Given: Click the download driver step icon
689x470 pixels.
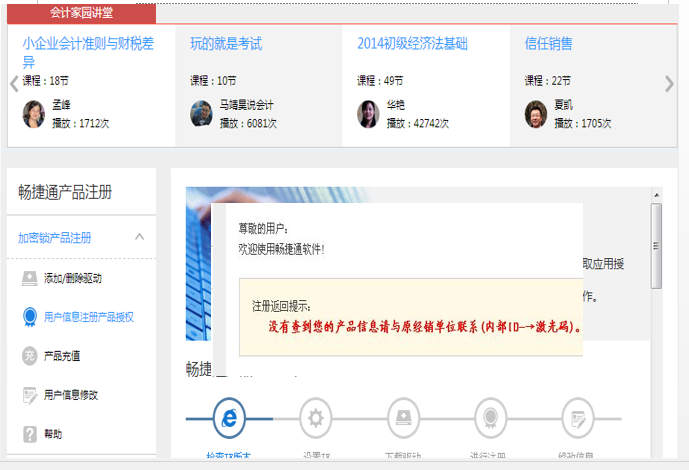Looking at the screenshot, I should tap(402, 417).
